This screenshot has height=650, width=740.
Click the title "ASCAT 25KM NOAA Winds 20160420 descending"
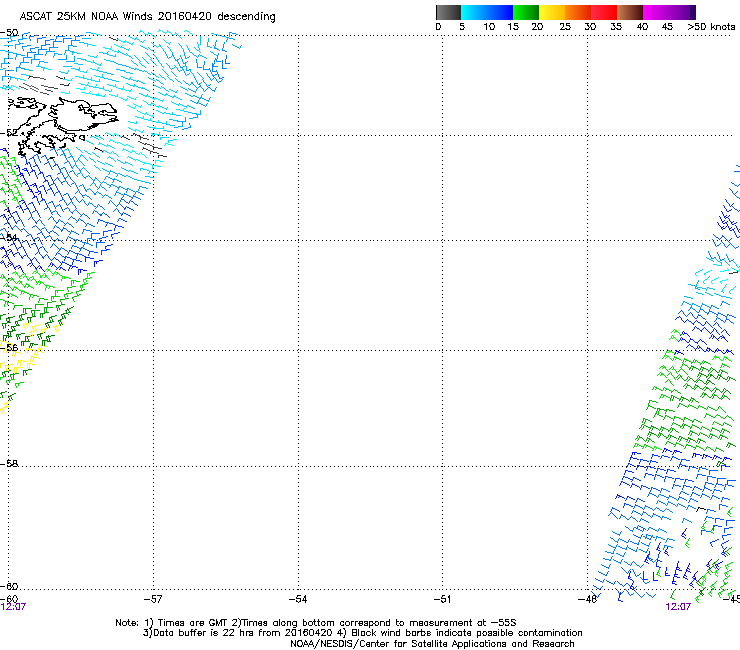(x=147, y=17)
